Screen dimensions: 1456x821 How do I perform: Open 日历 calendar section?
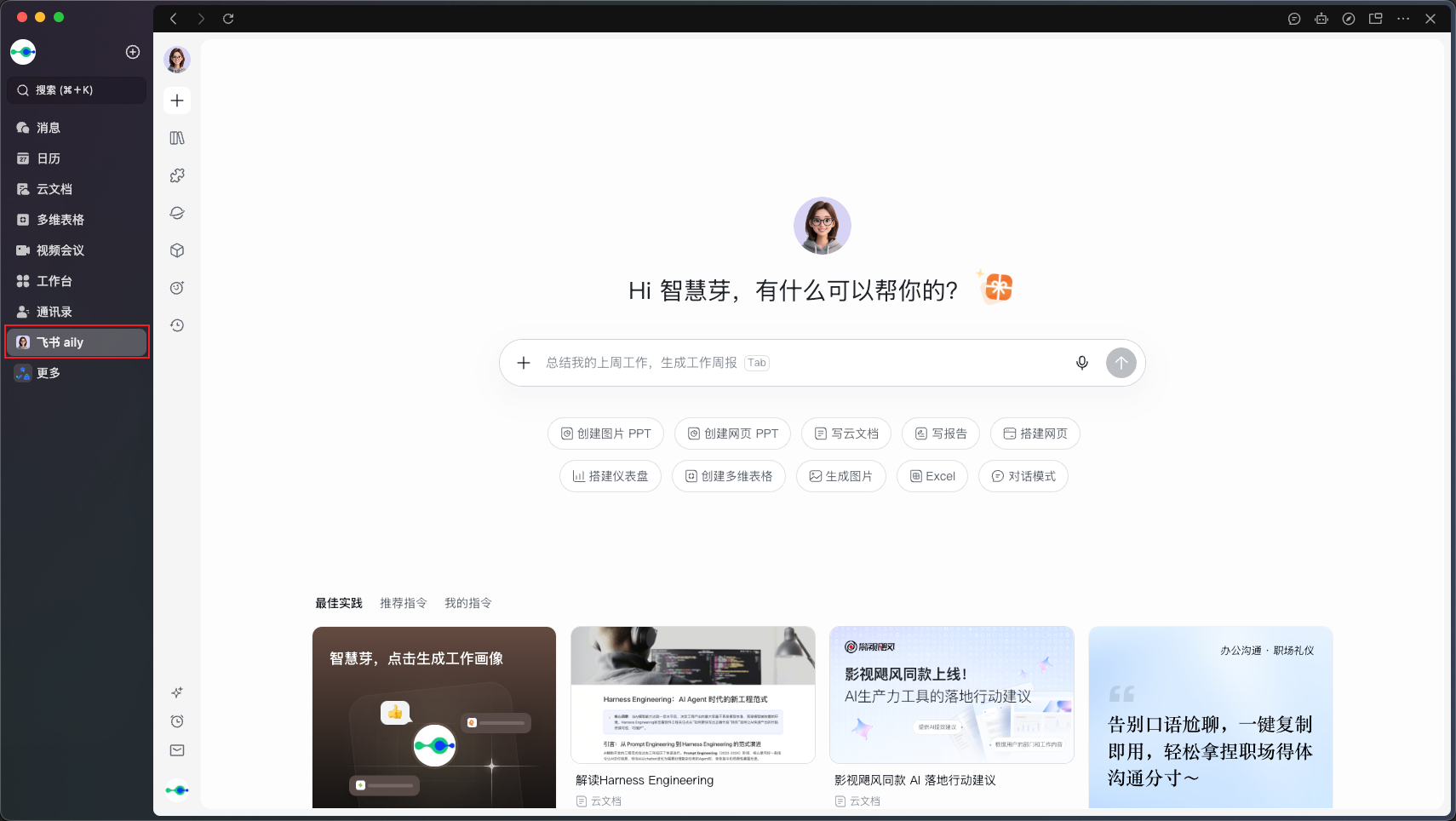click(x=77, y=158)
